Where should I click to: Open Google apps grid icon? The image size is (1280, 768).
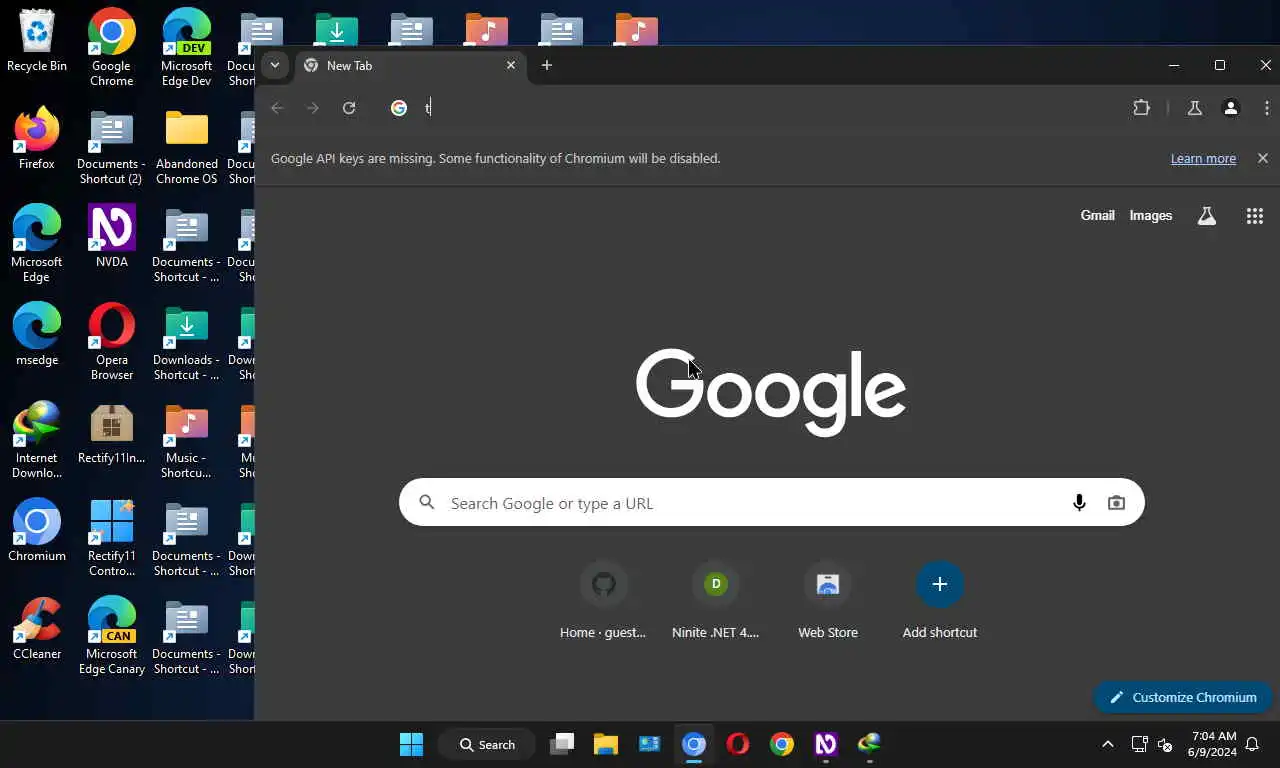click(1255, 216)
